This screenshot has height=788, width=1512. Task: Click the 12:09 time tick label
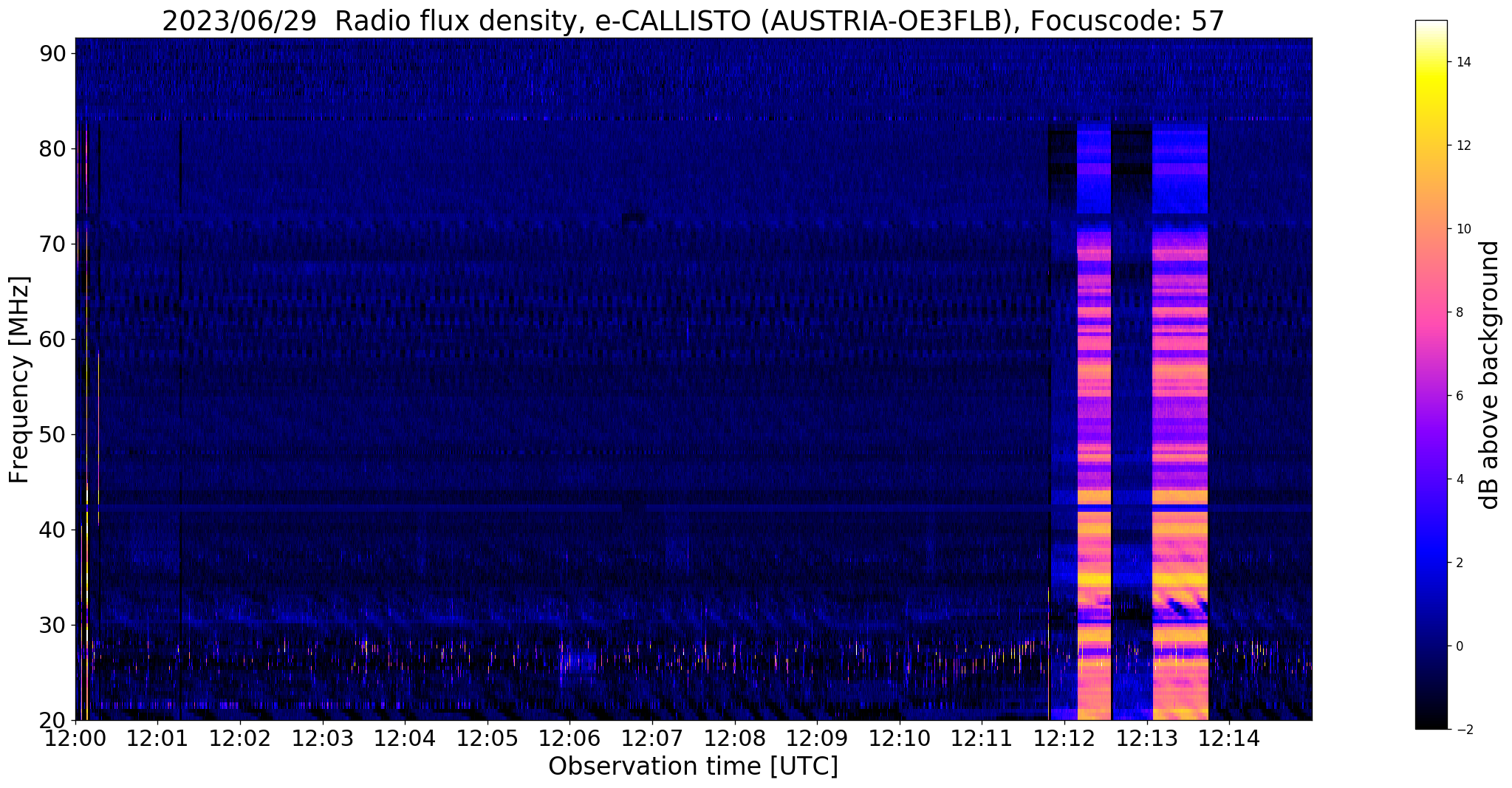817,739
